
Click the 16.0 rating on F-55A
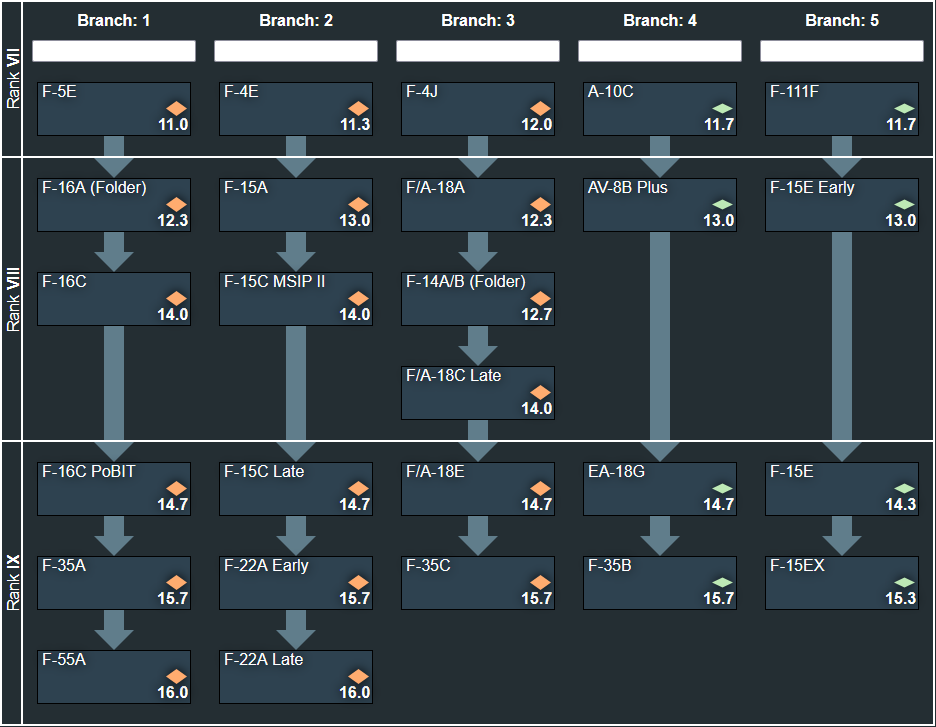pos(173,692)
